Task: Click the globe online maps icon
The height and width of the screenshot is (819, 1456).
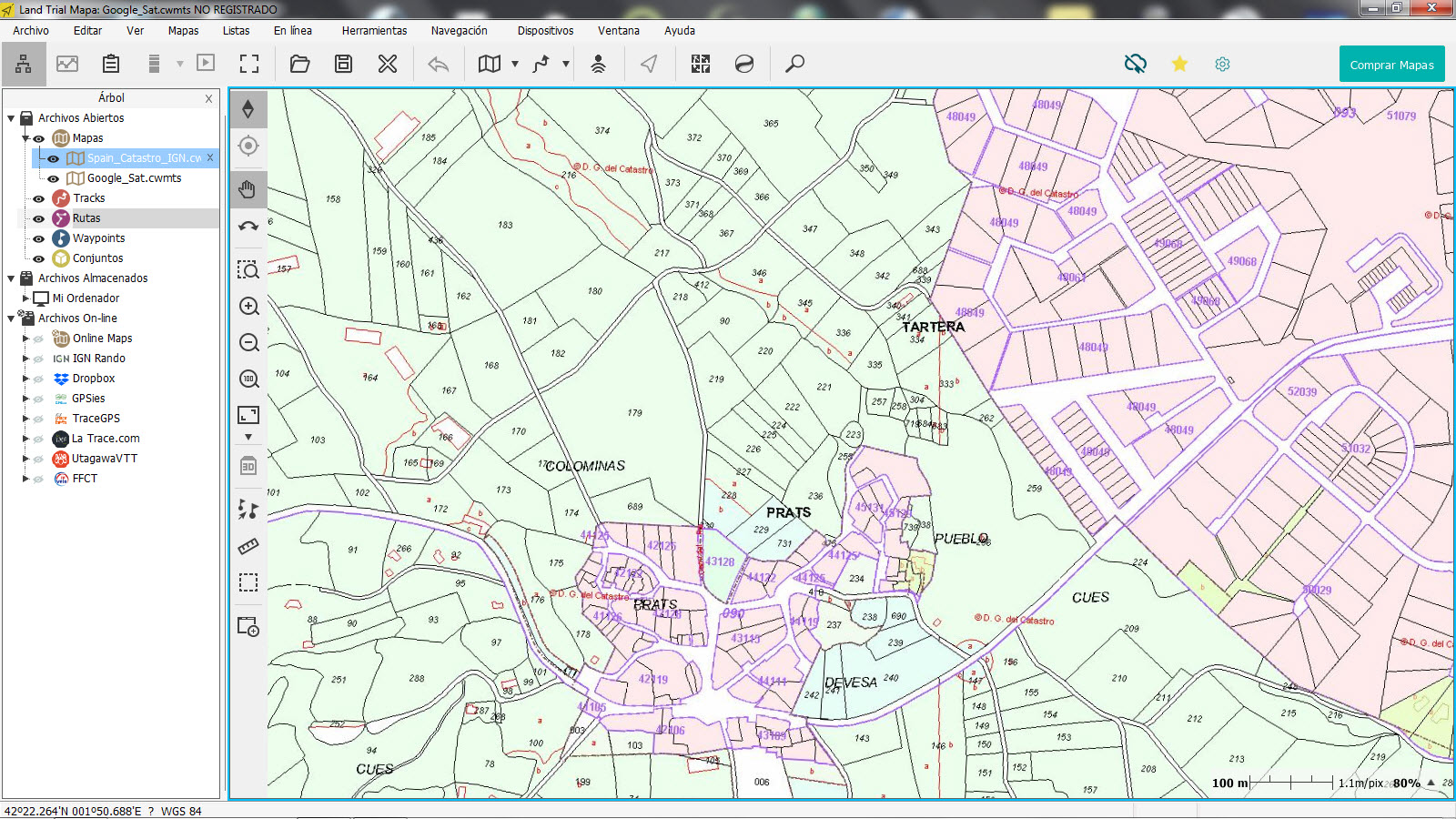Action: pyautogui.click(x=745, y=64)
